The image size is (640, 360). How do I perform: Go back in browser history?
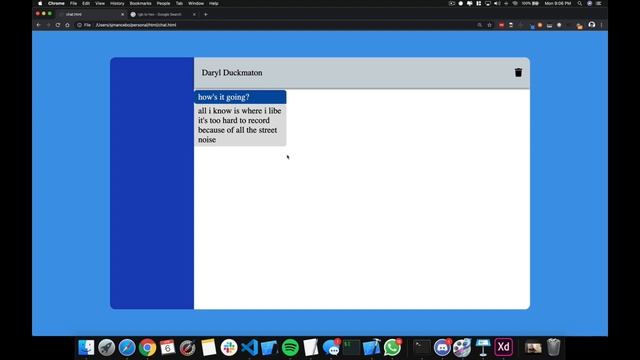[38, 25]
